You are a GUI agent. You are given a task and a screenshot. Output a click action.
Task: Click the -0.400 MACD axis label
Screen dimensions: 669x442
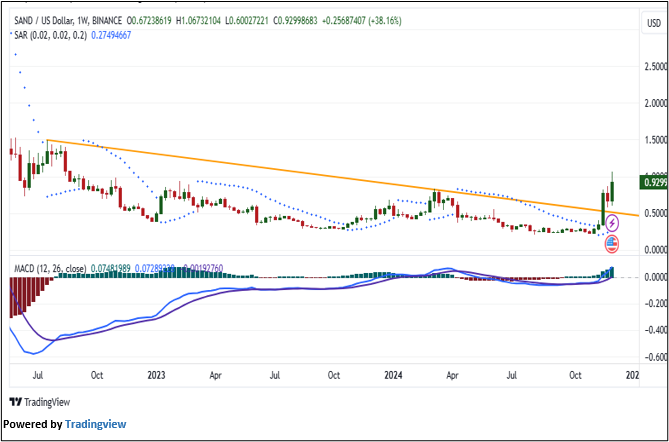coord(656,331)
